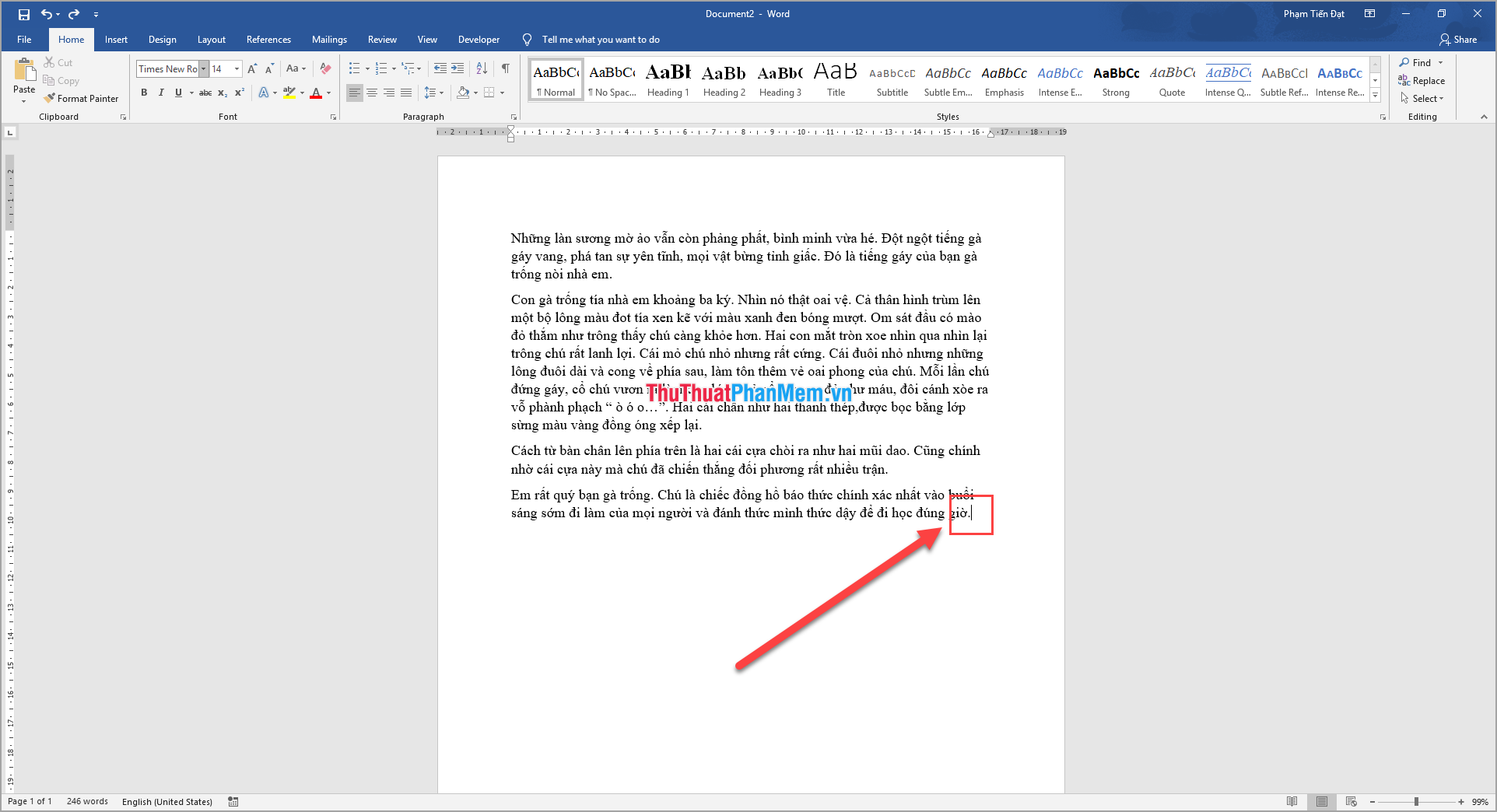
Task: Toggle show paragraph marks
Action: [506, 68]
